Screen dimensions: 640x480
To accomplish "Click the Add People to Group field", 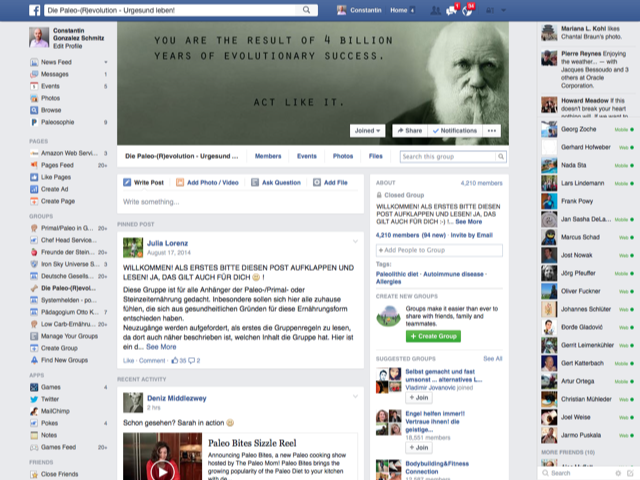I will click(439, 250).
